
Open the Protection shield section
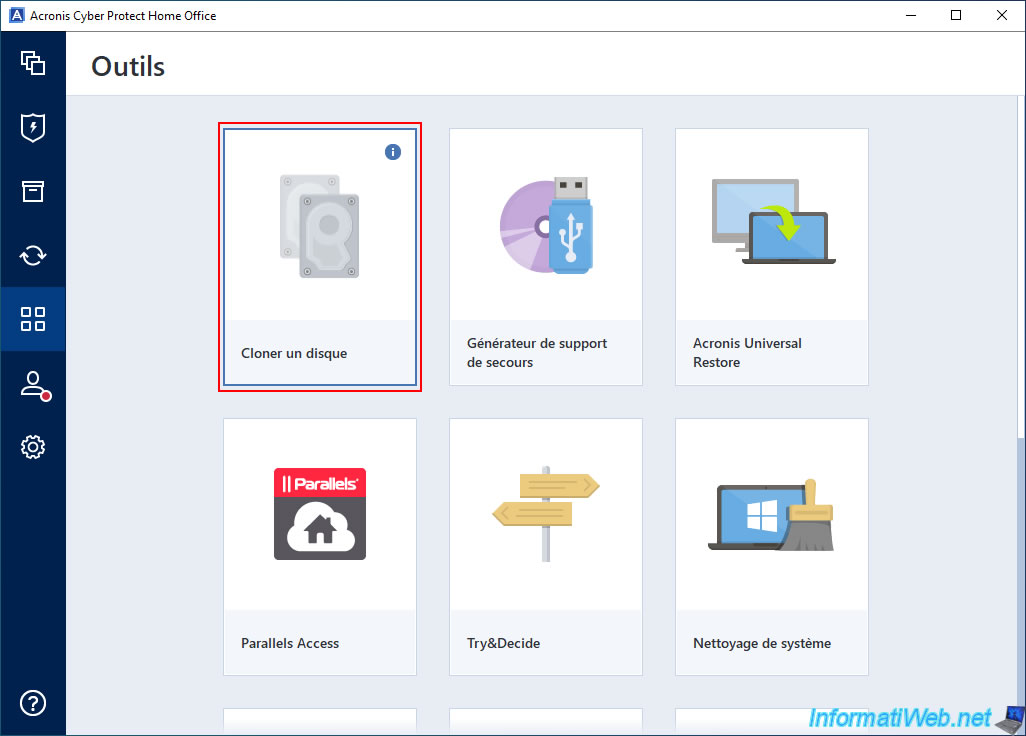[x=33, y=127]
